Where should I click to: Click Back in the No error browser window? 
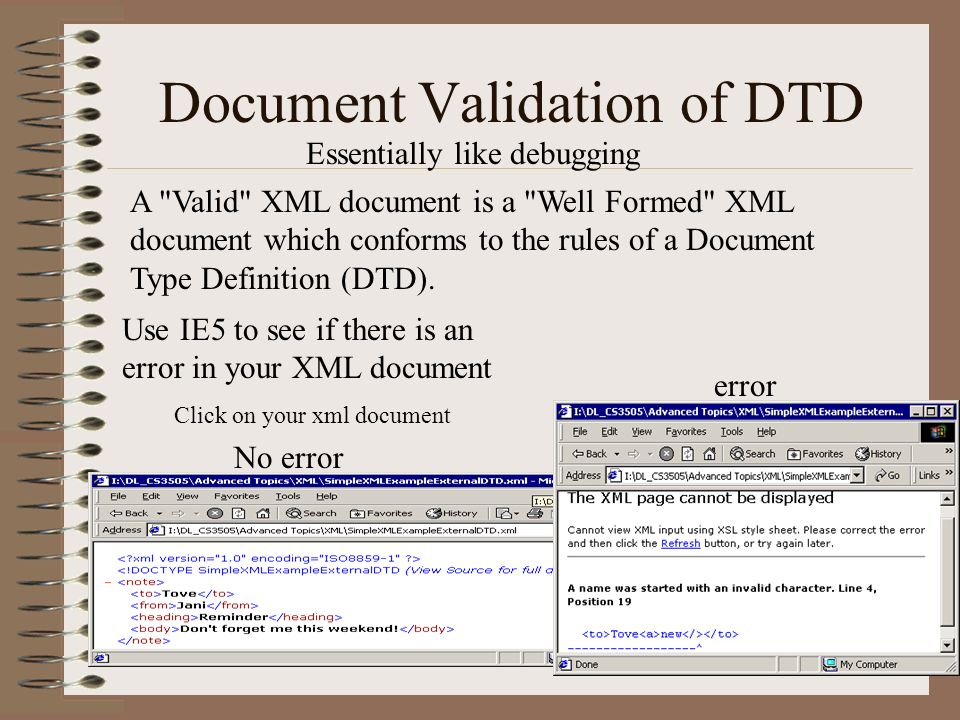129,513
